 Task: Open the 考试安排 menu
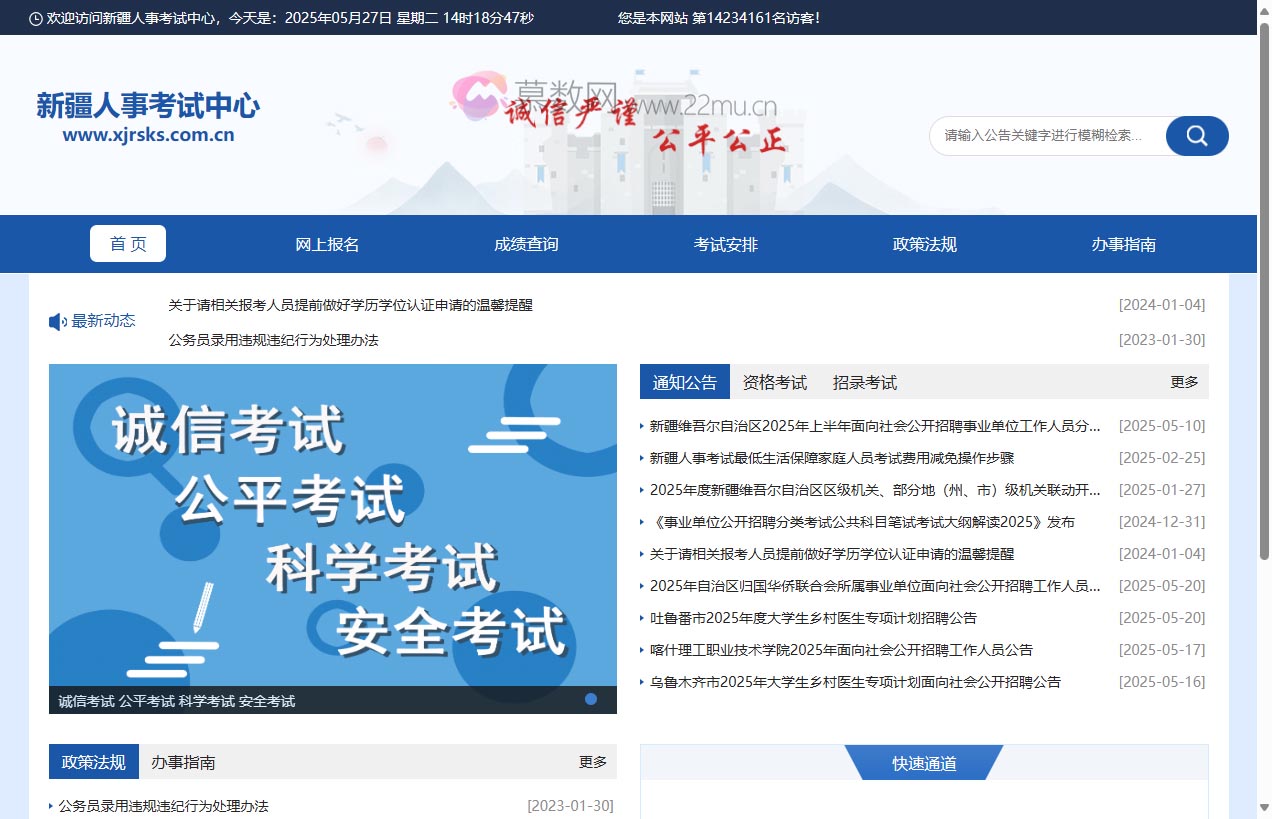click(726, 243)
